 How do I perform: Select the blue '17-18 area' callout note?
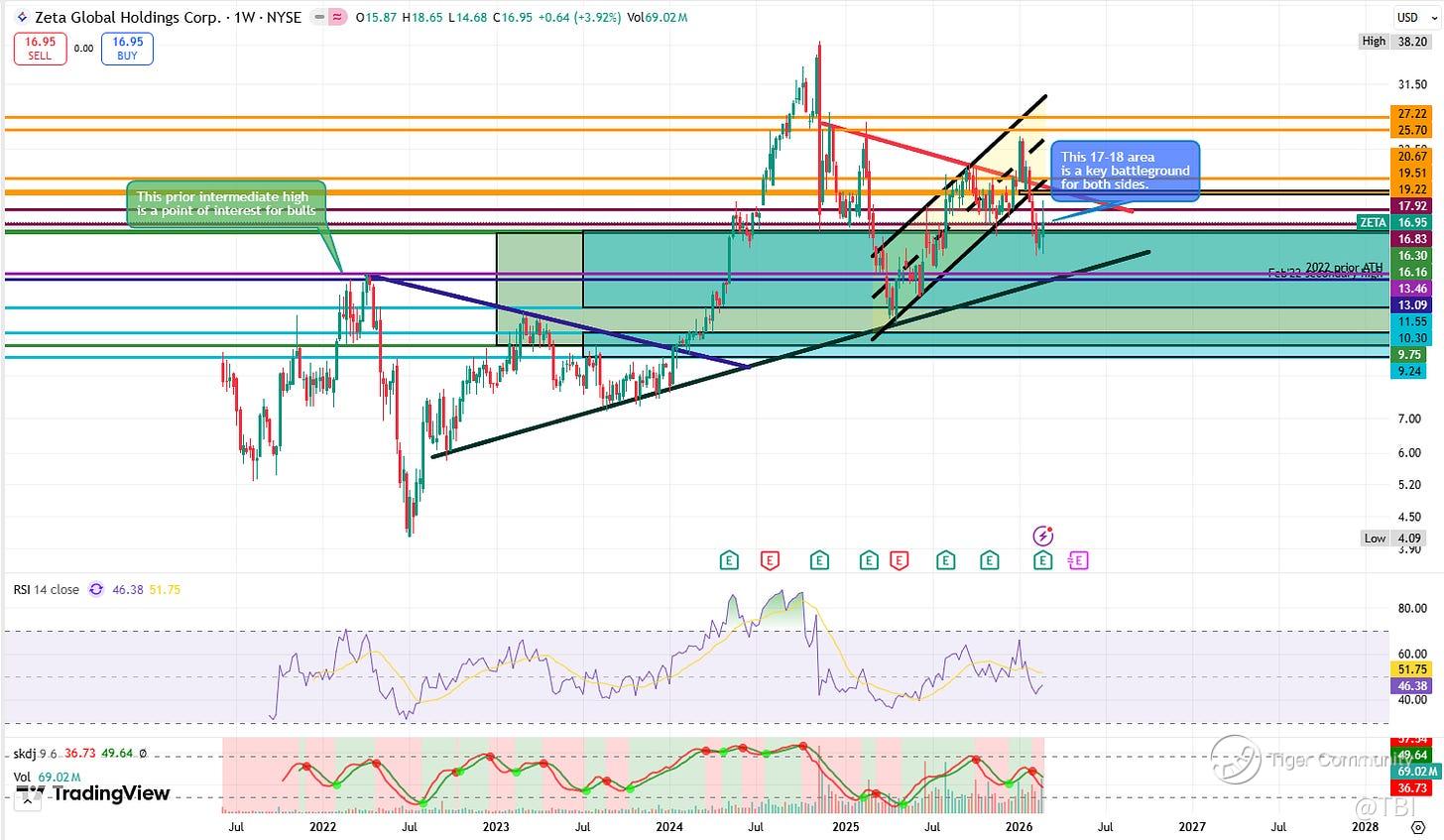tap(1125, 171)
